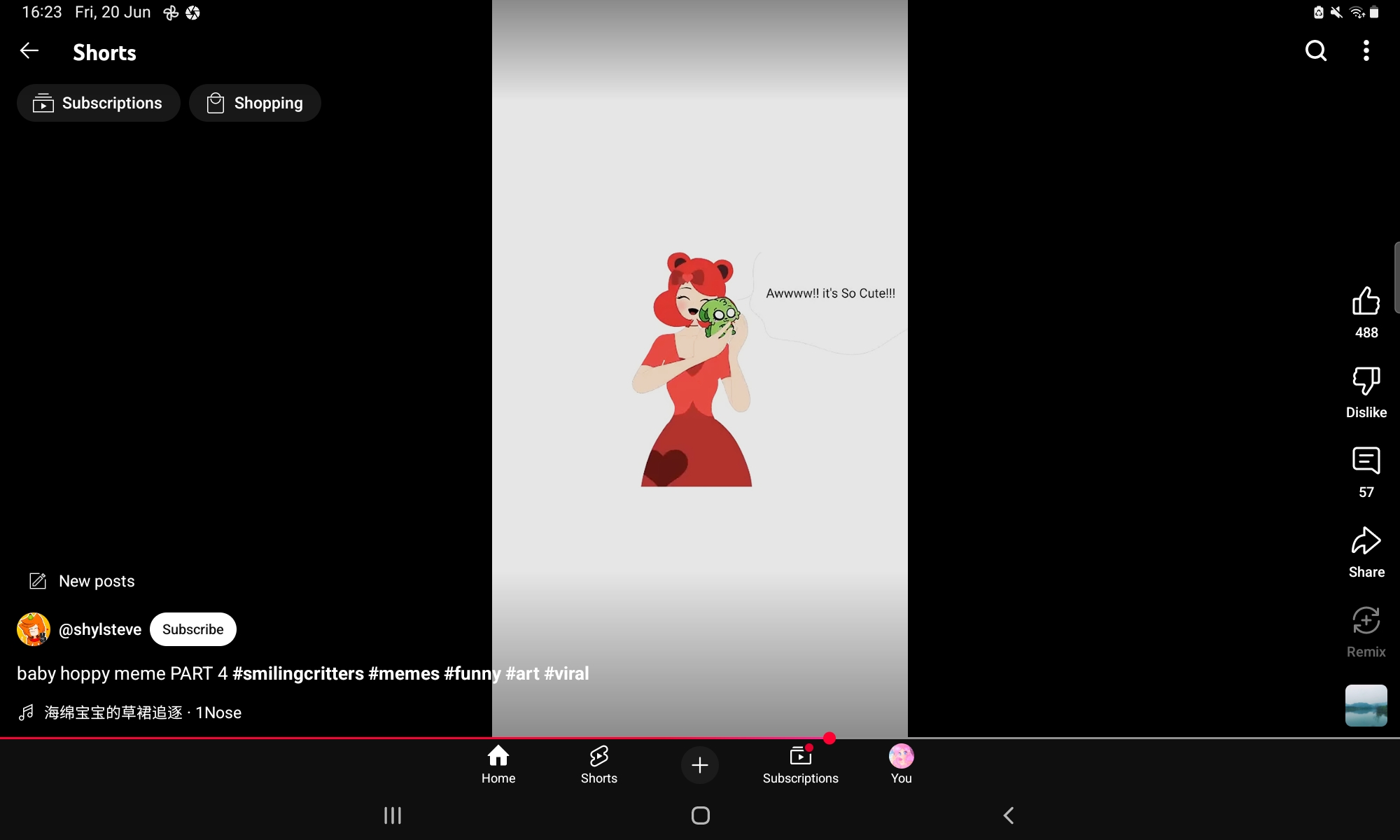
Task: Open the Subscriptions bottom tab
Action: pyautogui.click(x=801, y=764)
